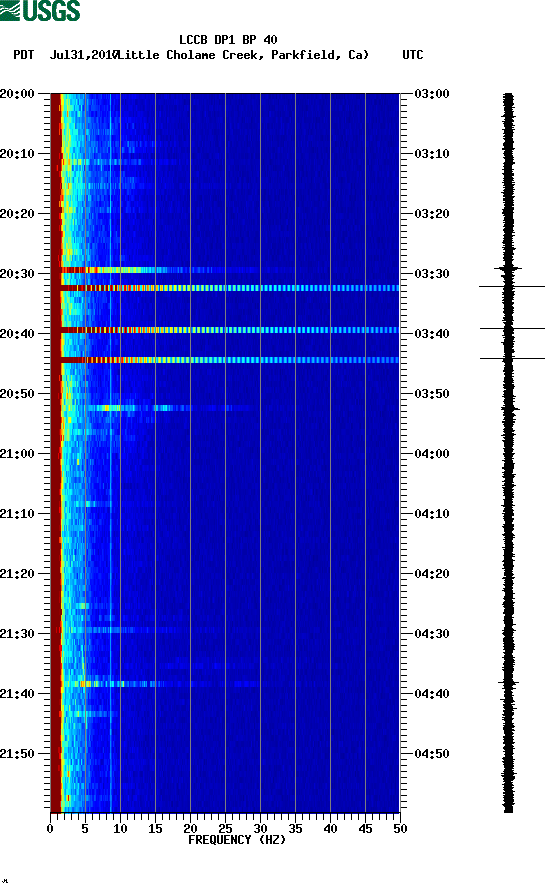Click the 'PDT' timezone label
The image size is (552, 892).
(x=23, y=55)
